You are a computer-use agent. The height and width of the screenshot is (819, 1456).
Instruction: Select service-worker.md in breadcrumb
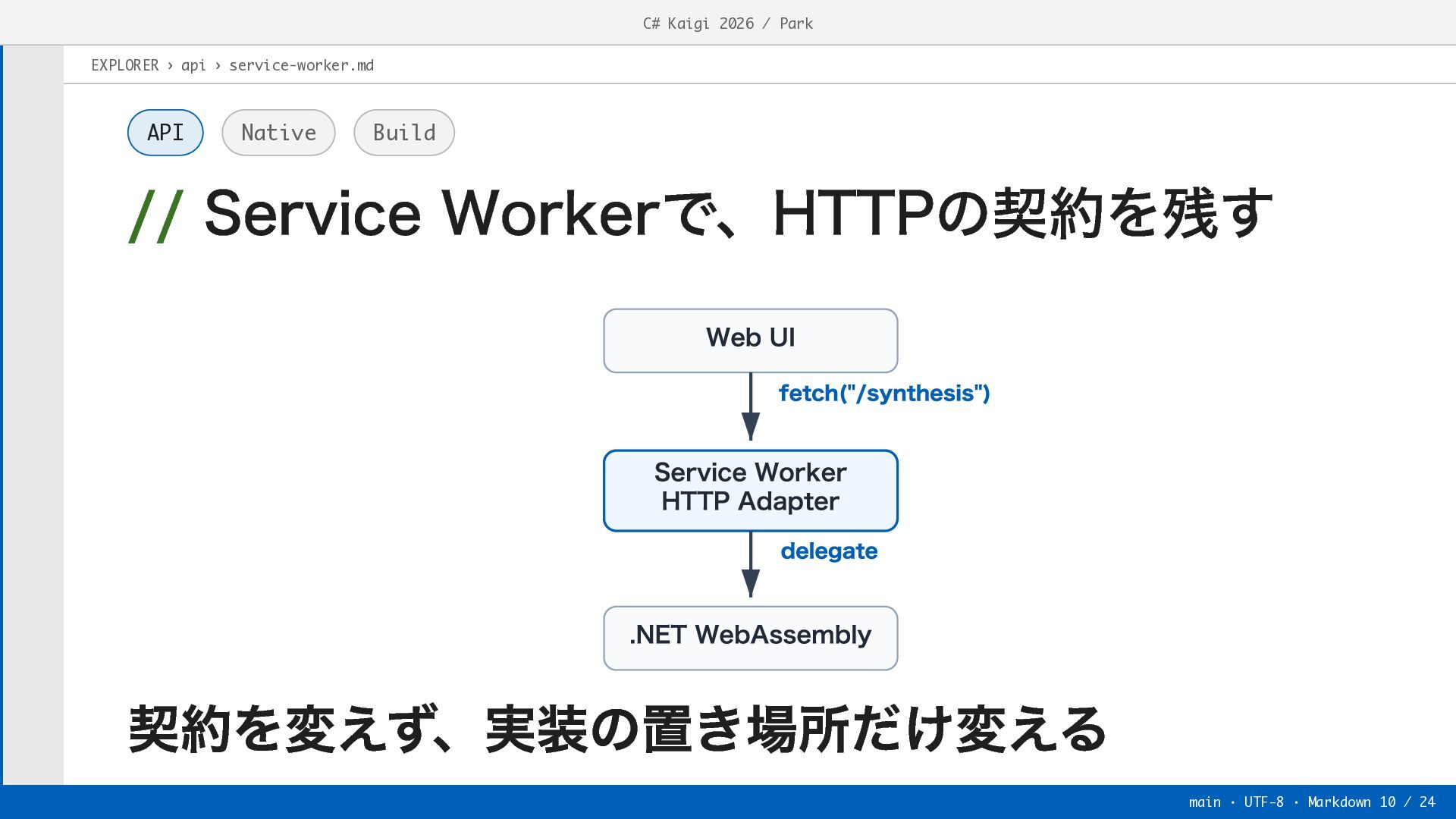coord(301,65)
